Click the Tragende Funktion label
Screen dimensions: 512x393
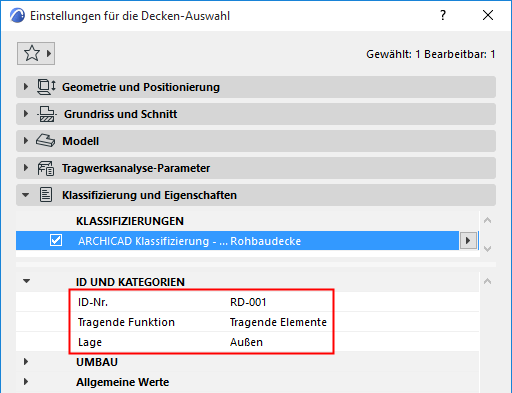point(126,322)
